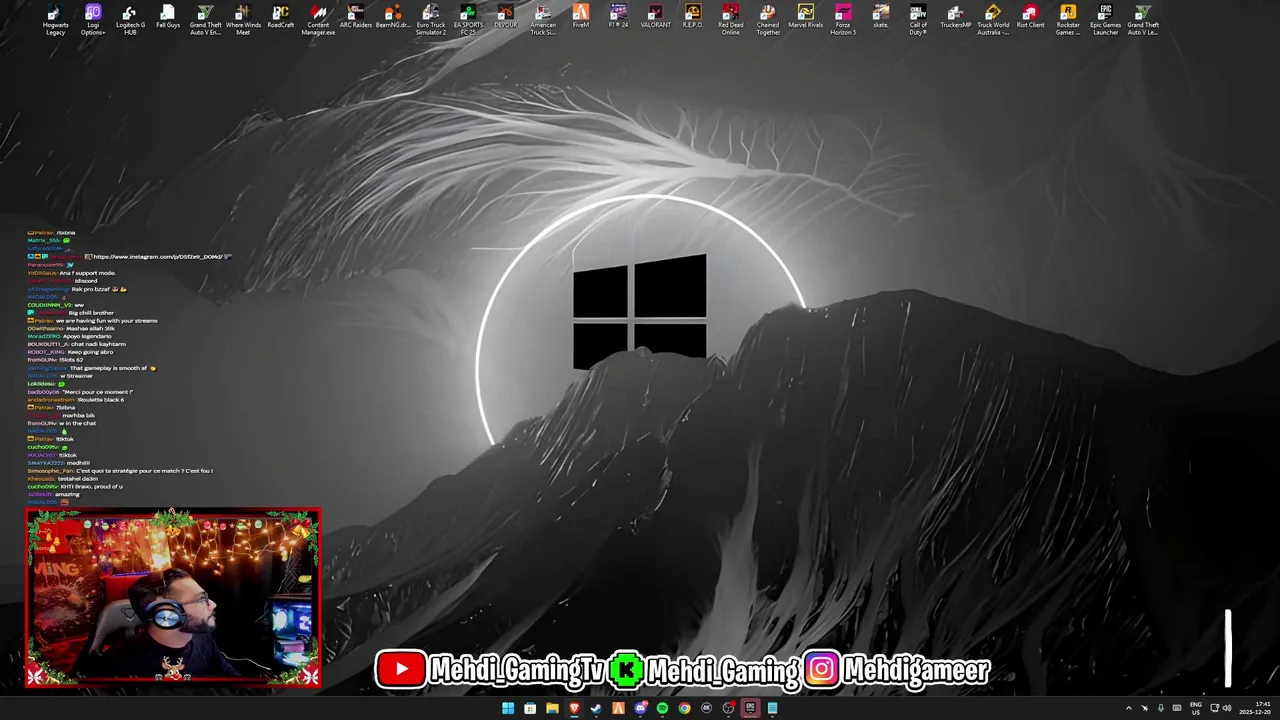This screenshot has width=1280, height=720.
Task: Select the skate. desktop icon
Action: point(881,17)
